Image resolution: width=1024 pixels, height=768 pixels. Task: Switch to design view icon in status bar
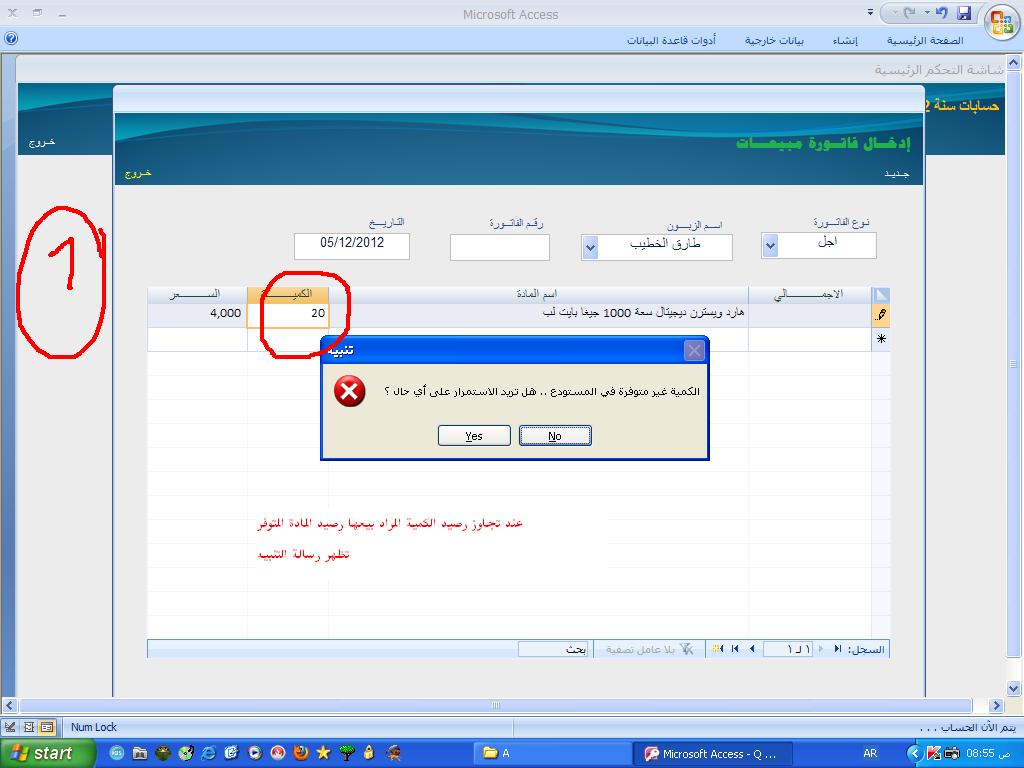coord(10,726)
